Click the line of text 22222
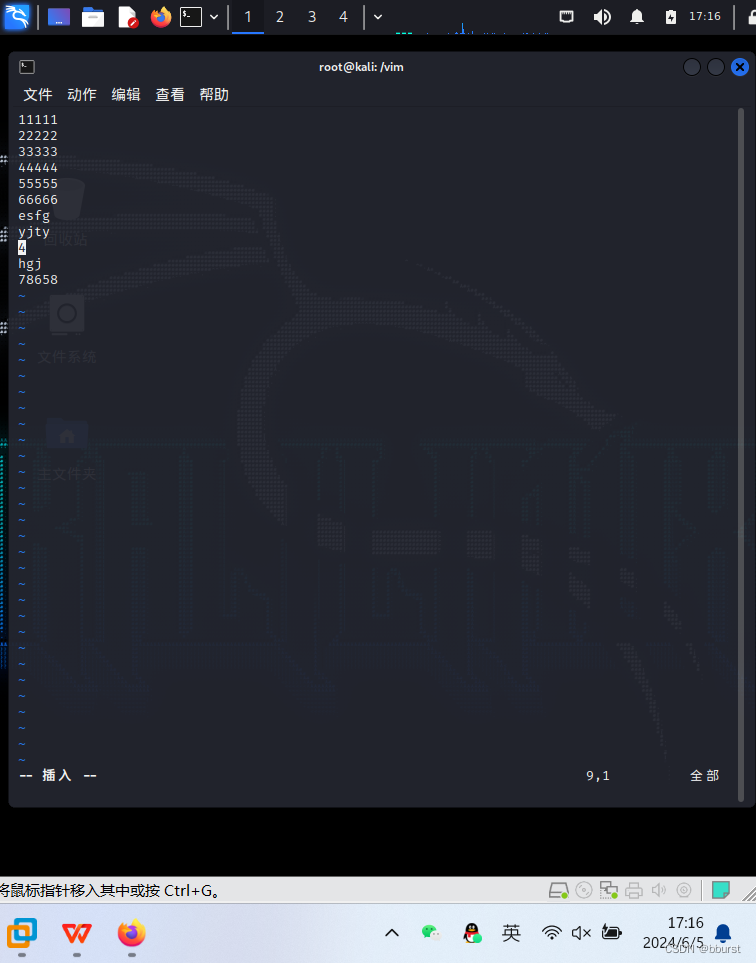Viewport: 756px width, 963px height. click(38, 136)
